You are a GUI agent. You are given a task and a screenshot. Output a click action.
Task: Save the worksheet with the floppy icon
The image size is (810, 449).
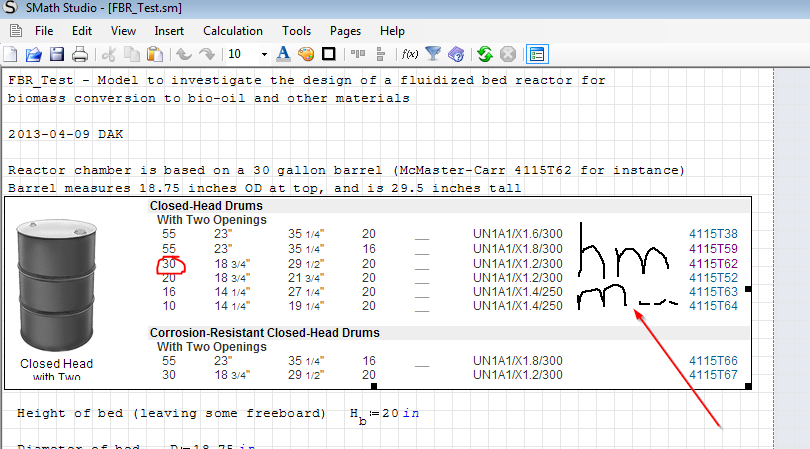56,54
